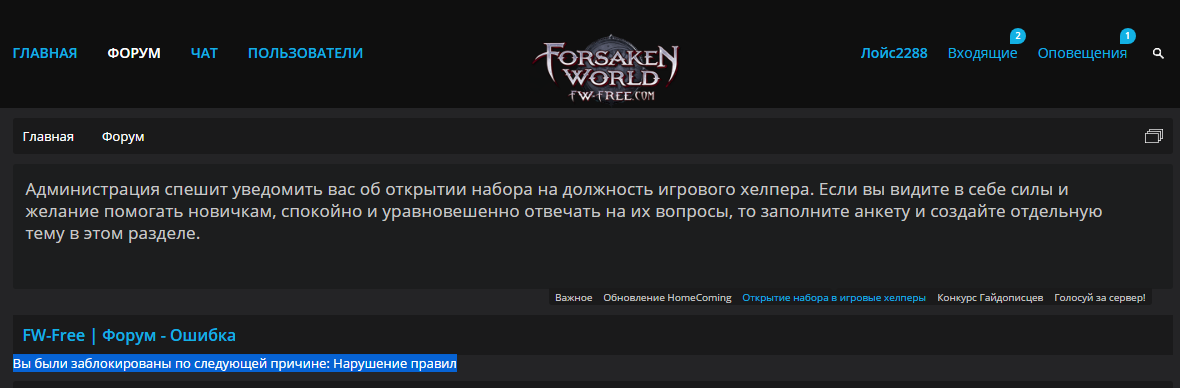Open the search magnifier icon
Viewport: 1180px width, 388px height.
click(1158, 53)
